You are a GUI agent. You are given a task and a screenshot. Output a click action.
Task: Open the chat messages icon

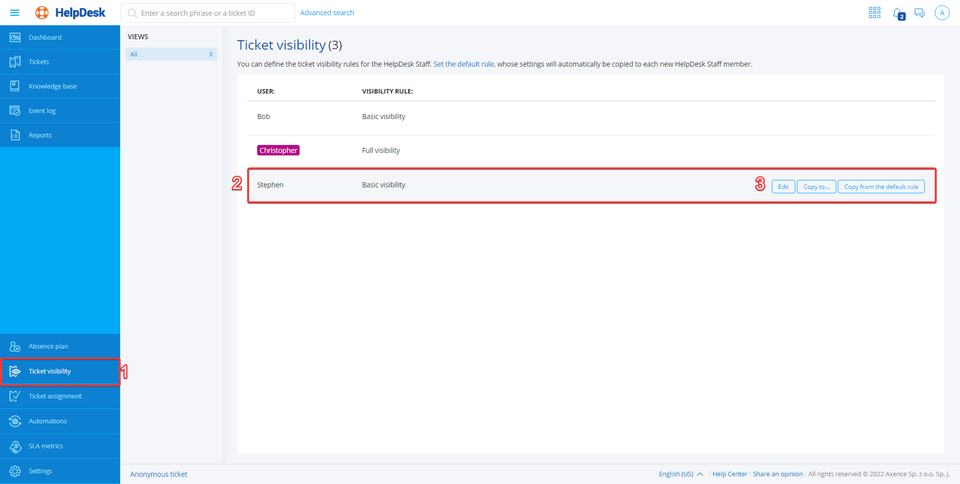919,13
